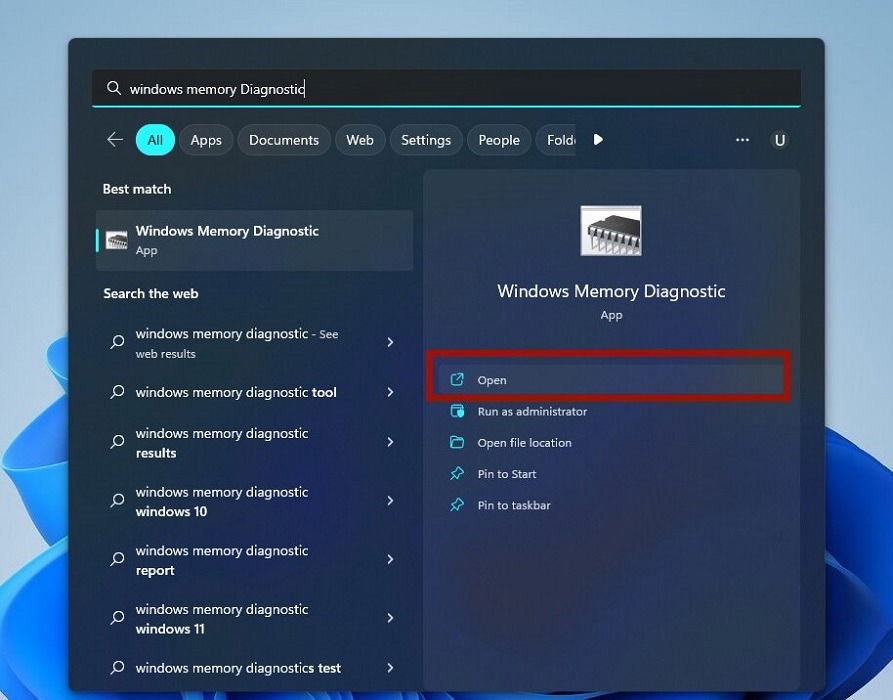Switch to the Settings filter tab

426,140
